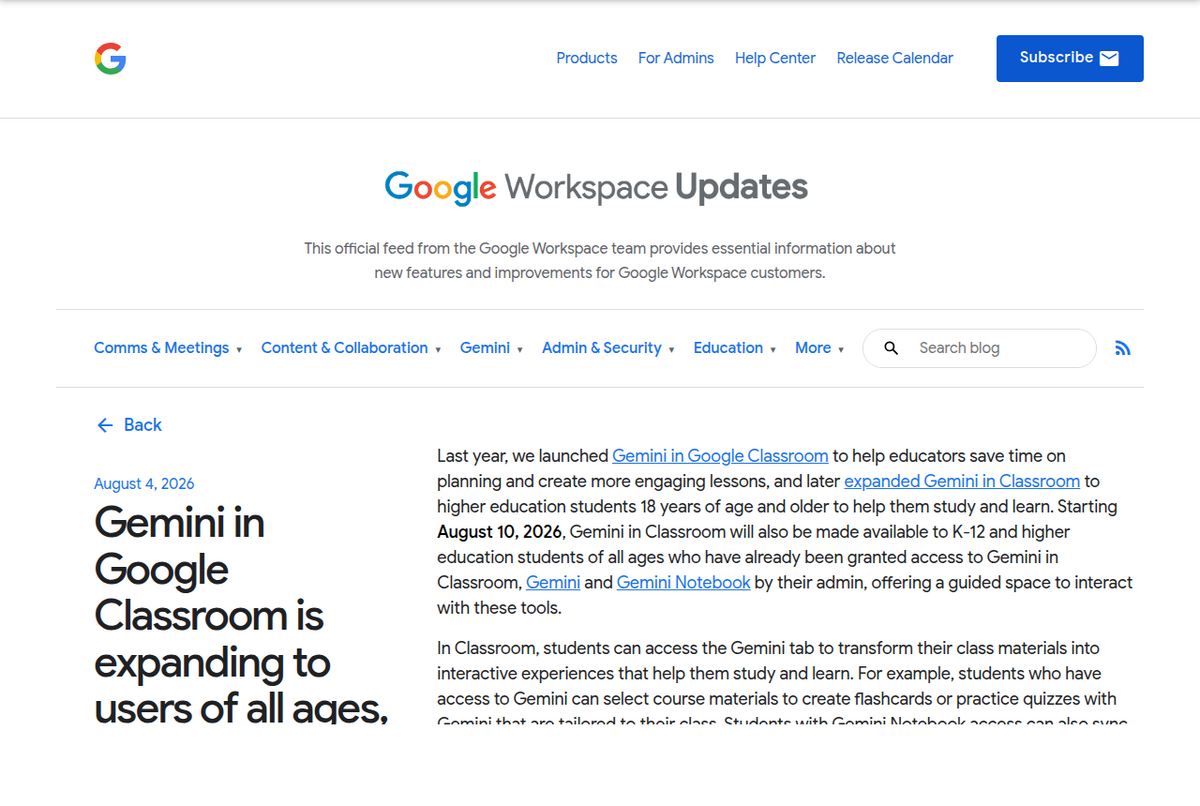Click the search magnifier icon
The width and height of the screenshot is (1200, 806).
coord(892,348)
